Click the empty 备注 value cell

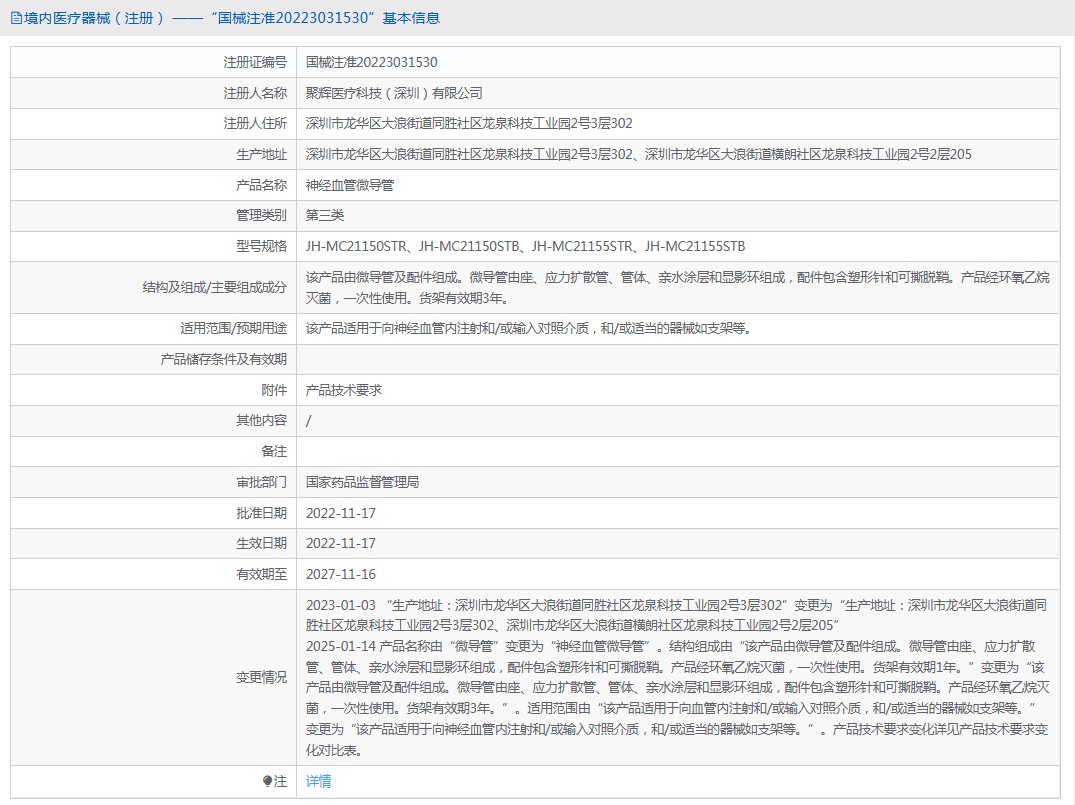pyautogui.click(x=676, y=451)
